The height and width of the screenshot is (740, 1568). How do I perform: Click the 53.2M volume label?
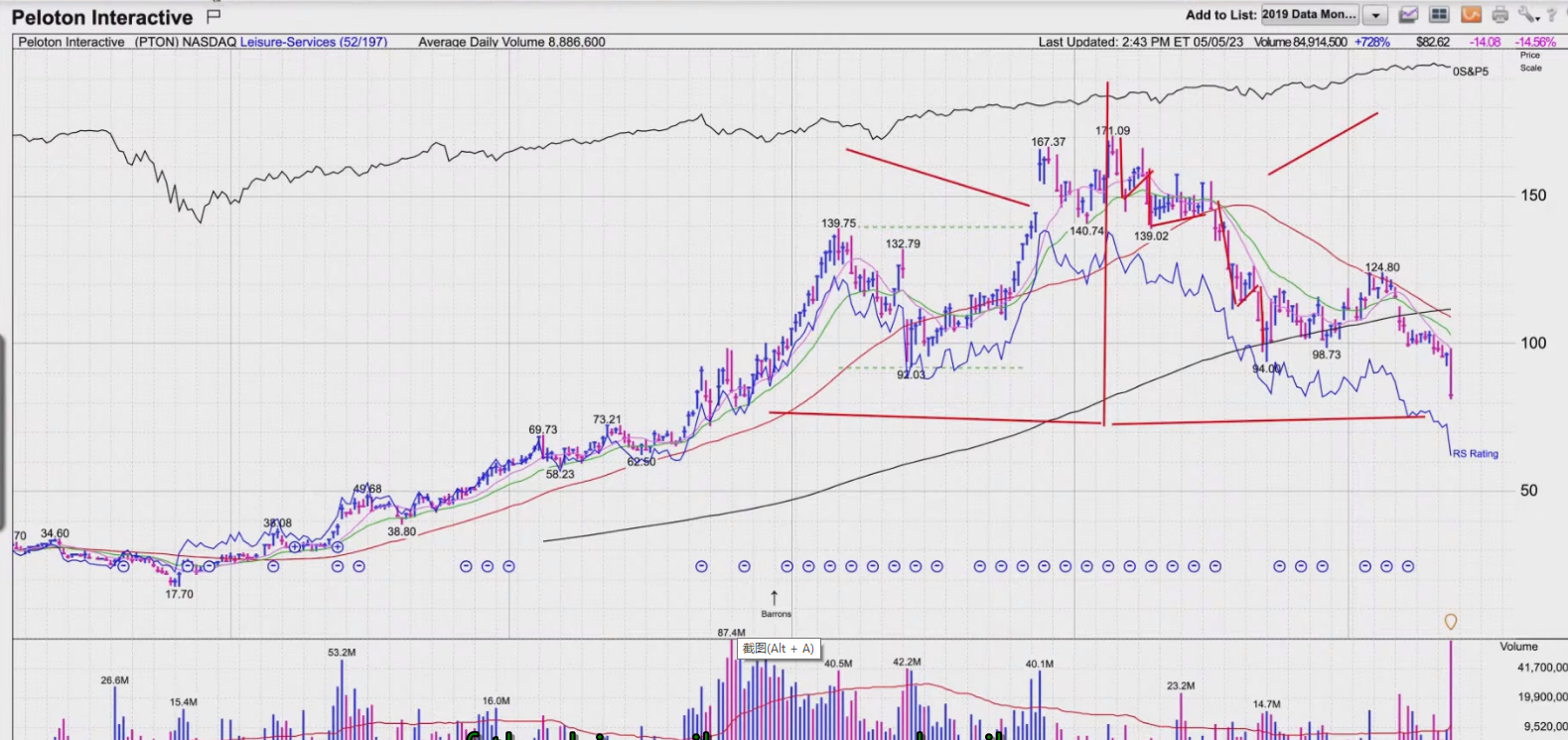click(342, 653)
